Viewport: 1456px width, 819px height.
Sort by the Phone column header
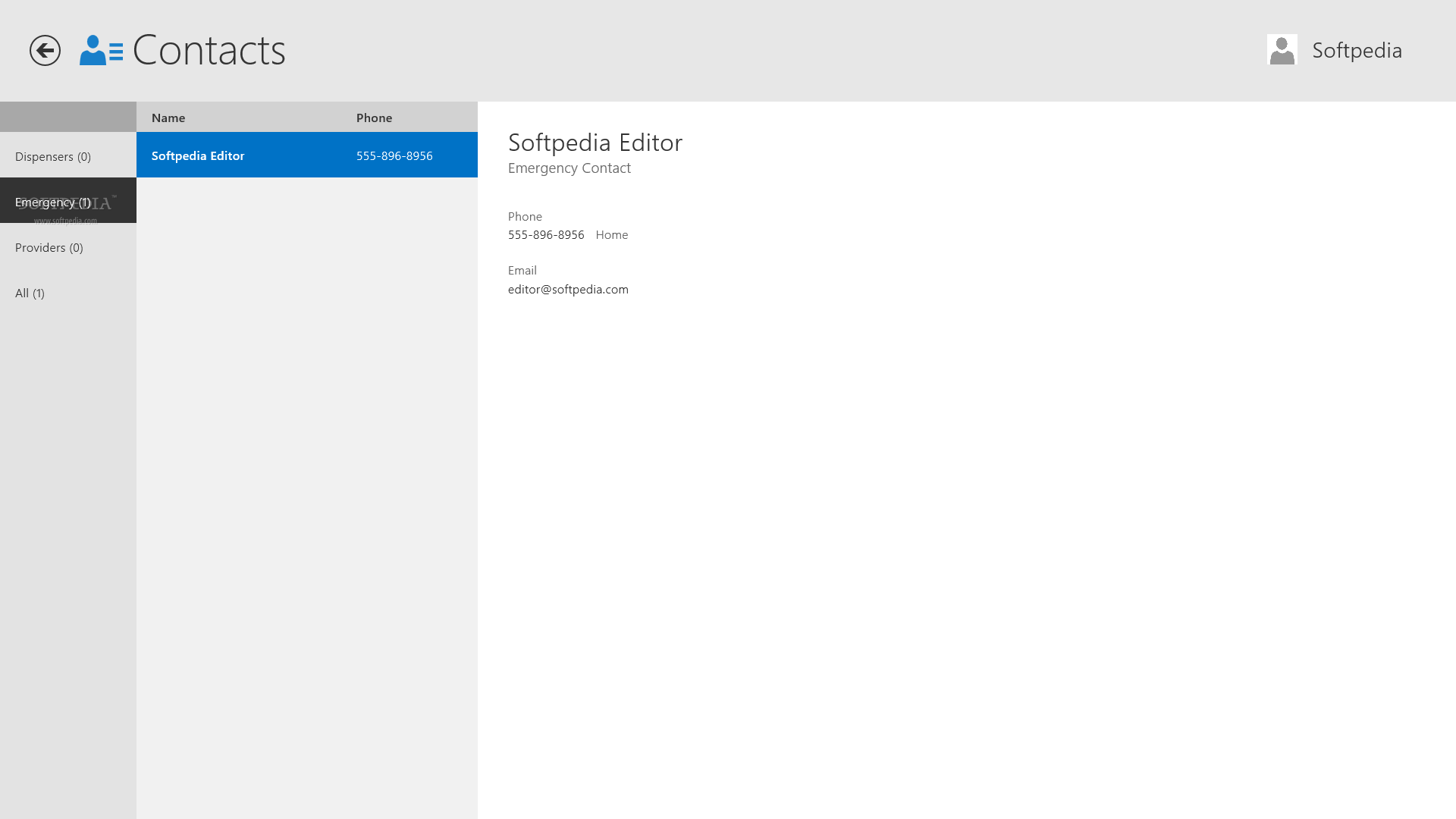(x=374, y=118)
